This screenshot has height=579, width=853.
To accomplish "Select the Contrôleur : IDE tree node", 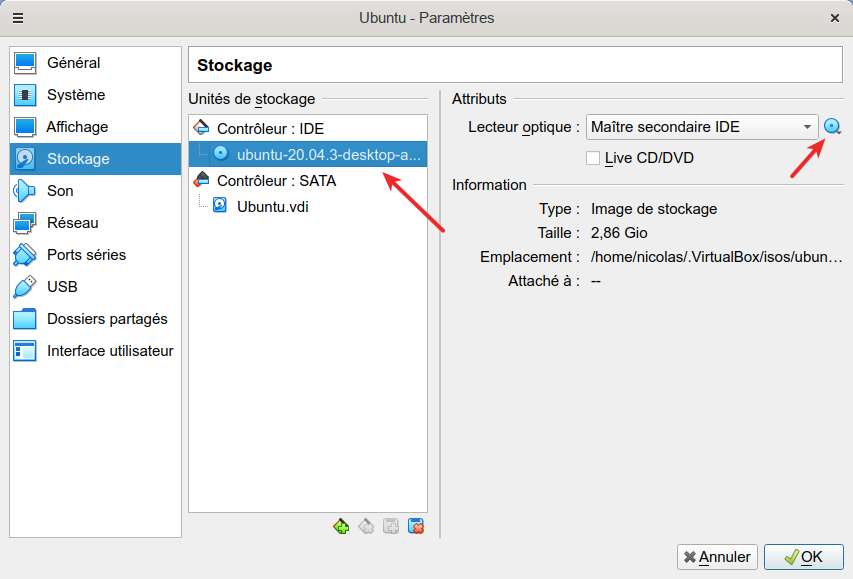I will [x=270, y=129].
